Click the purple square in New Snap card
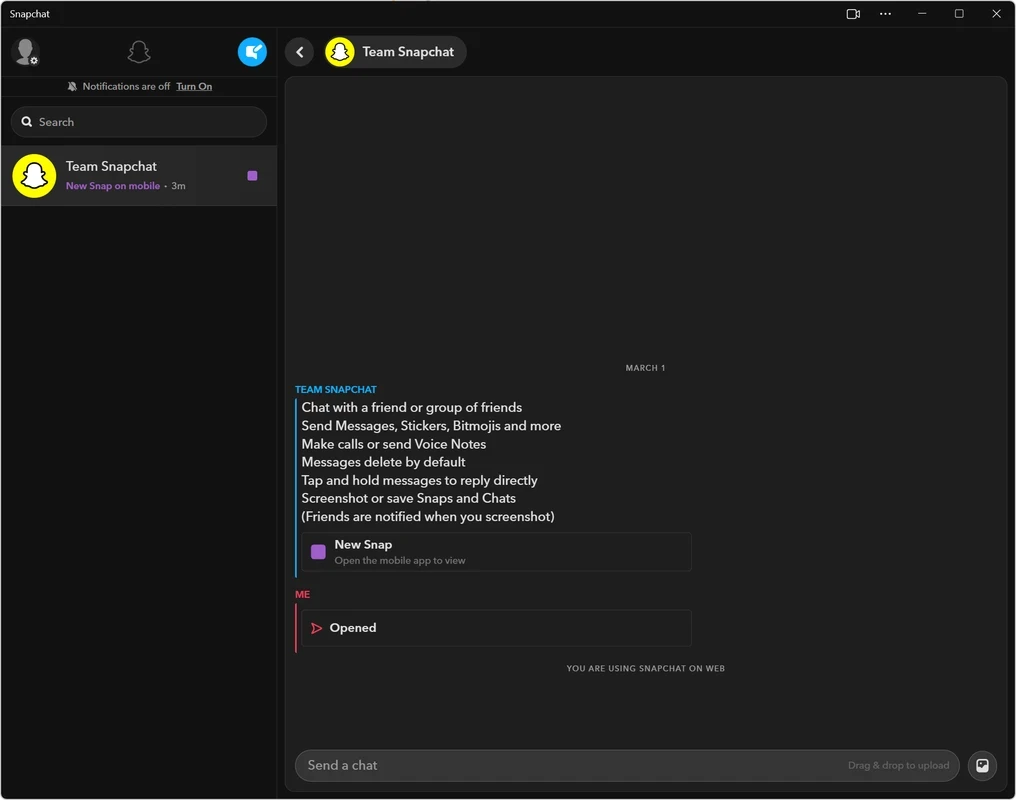 coord(318,552)
